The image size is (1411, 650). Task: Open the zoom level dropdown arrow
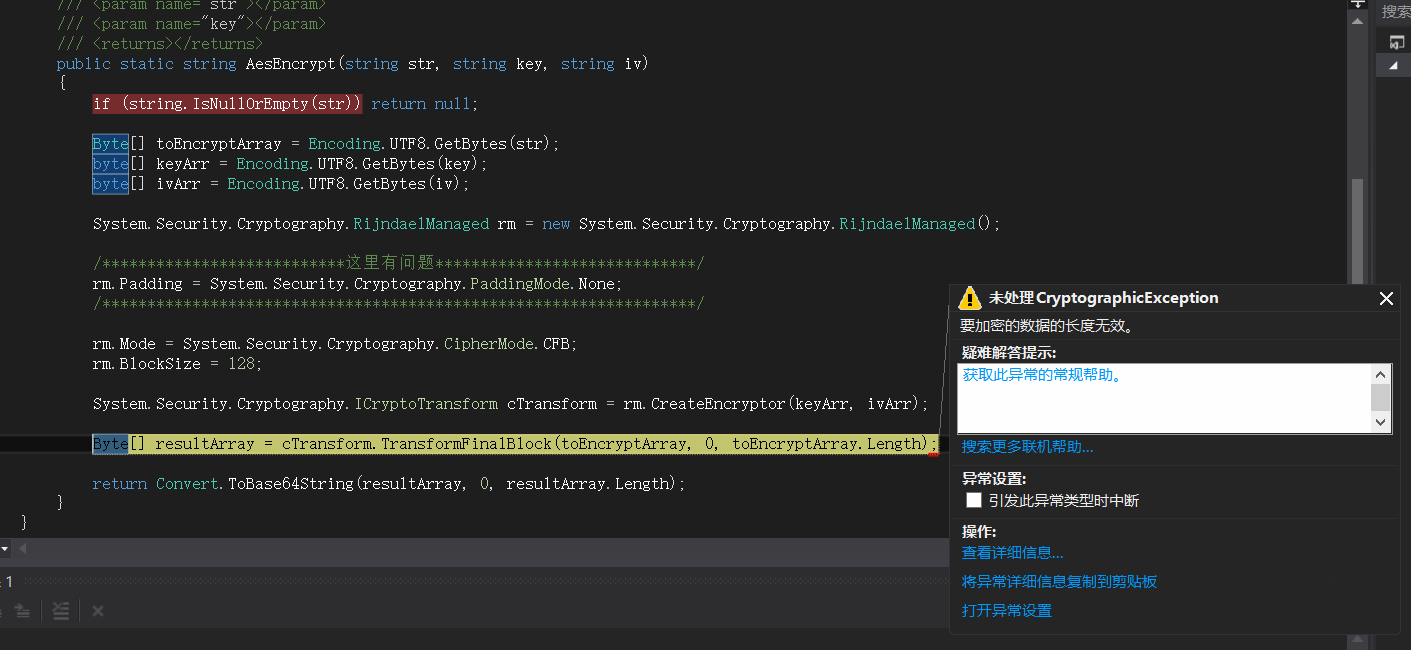4,548
